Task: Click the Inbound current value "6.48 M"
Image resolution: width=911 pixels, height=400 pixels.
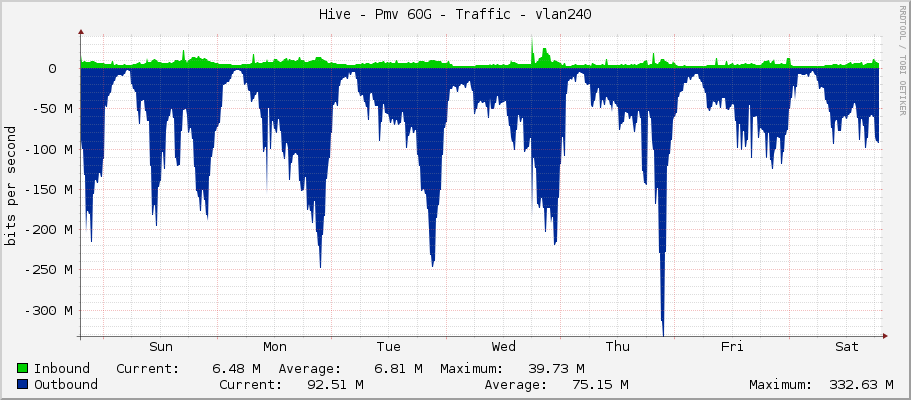Action: click(236, 368)
